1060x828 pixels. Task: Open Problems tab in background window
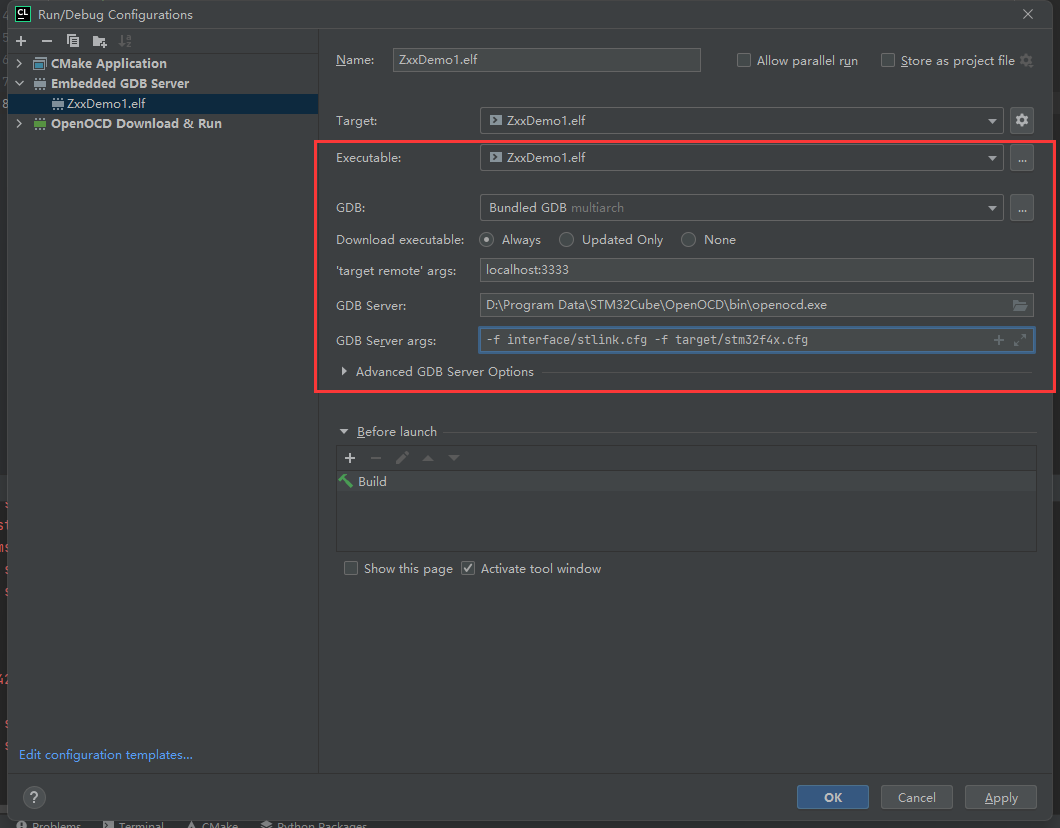pyautogui.click(x=49, y=824)
